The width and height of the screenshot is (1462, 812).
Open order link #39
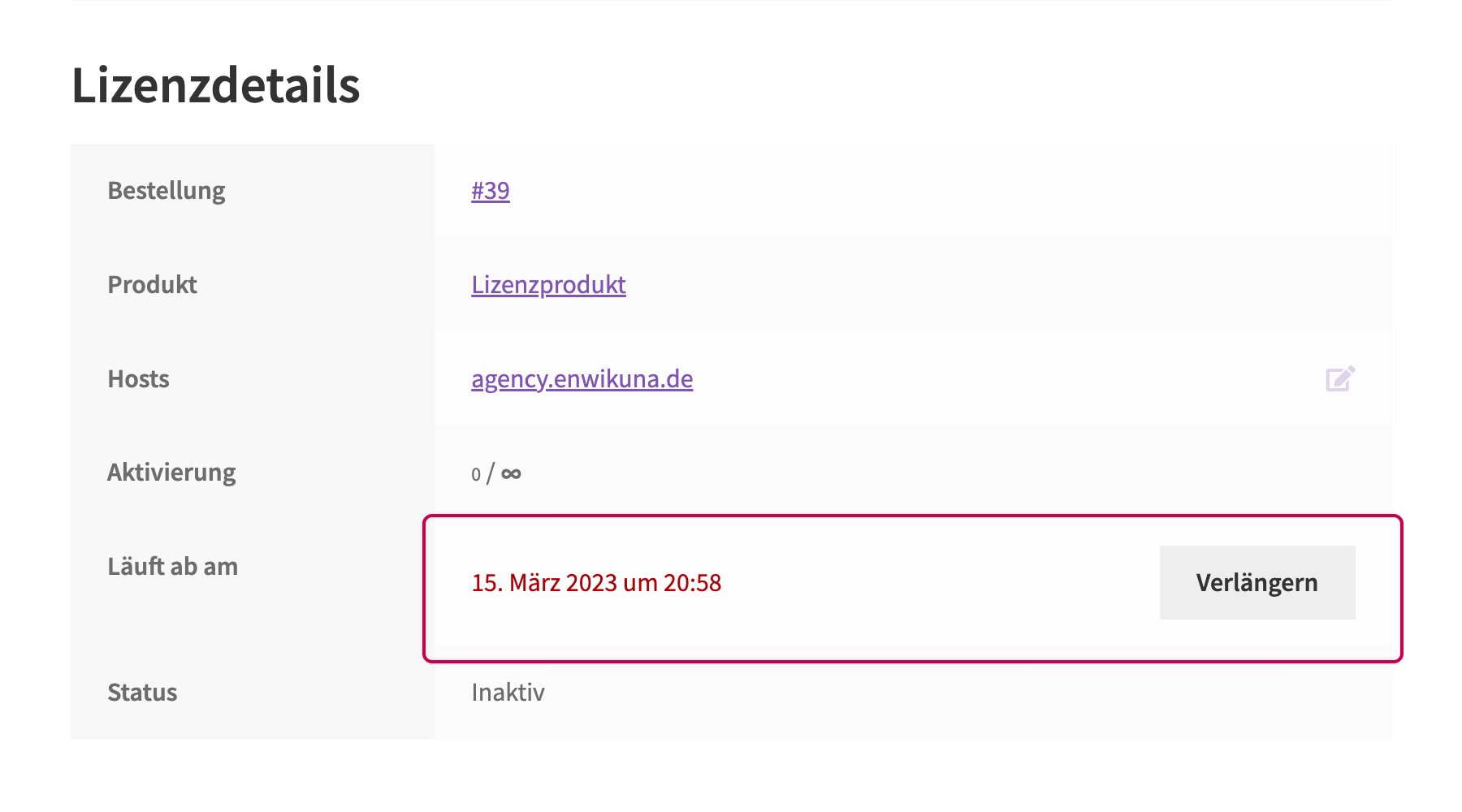tap(491, 191)
